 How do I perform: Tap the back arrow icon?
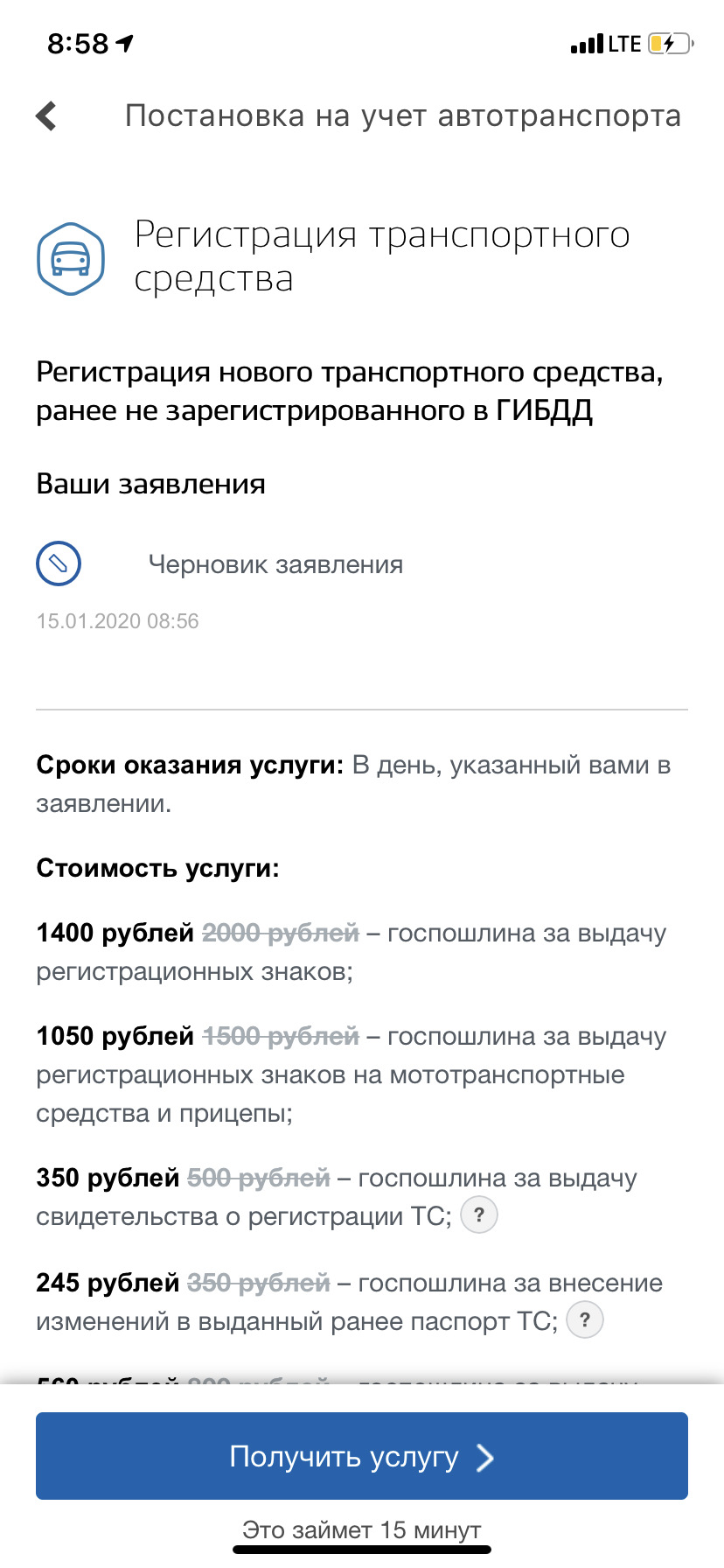[46, 115]
